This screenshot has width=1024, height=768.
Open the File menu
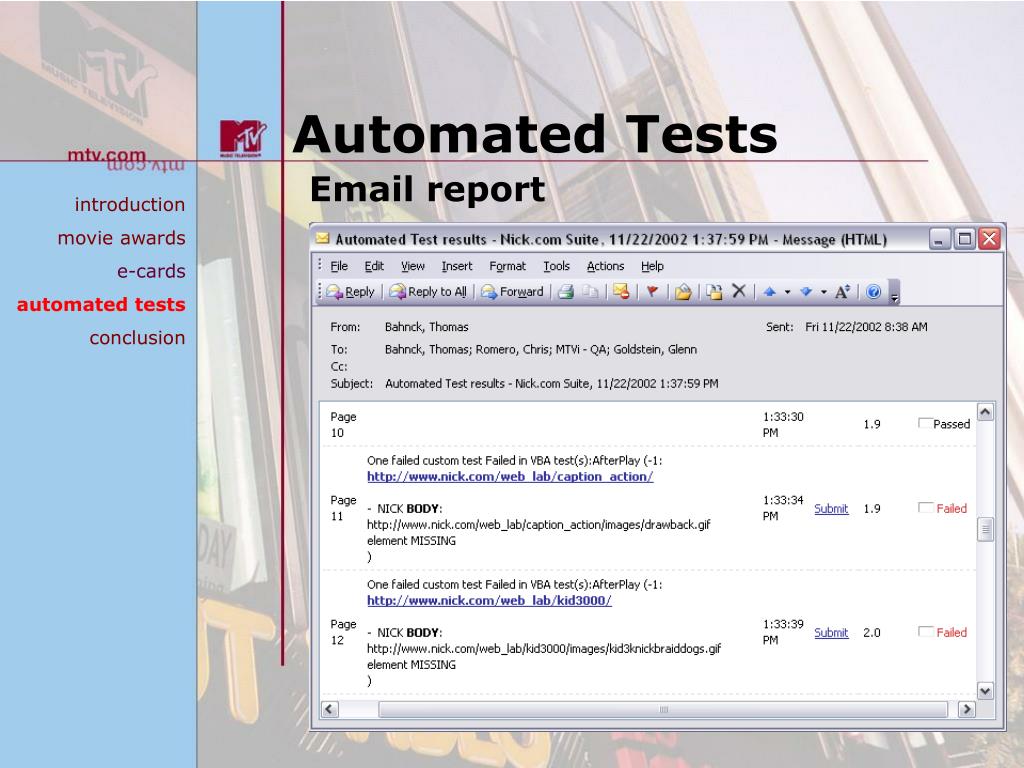(x=339, y=266)
